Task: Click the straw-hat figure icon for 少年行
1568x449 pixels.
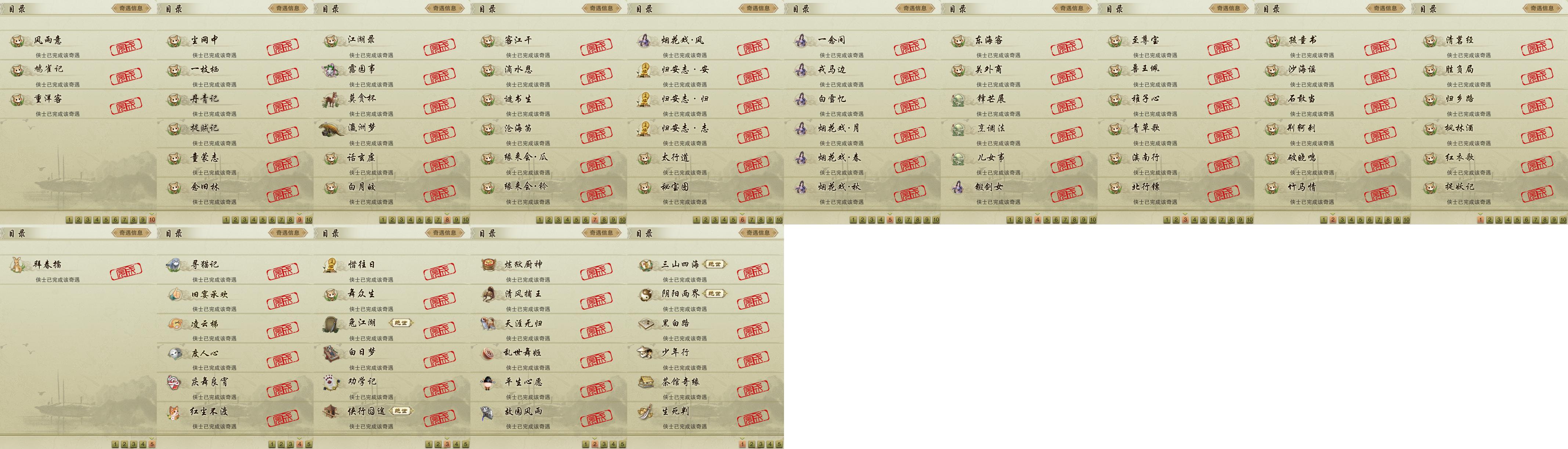Action: (645, 353)
